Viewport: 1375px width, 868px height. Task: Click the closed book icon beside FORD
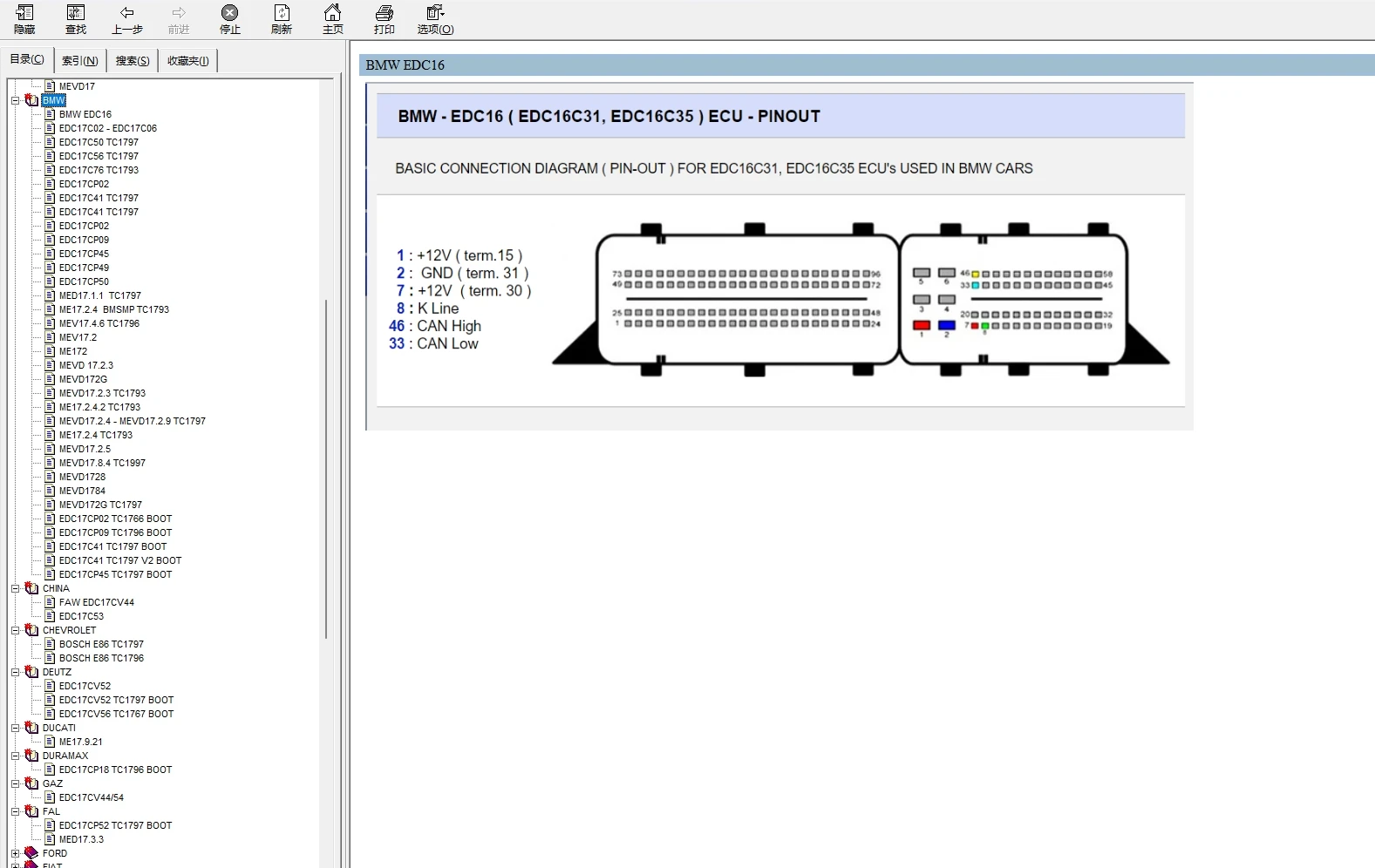pos(31,853)
